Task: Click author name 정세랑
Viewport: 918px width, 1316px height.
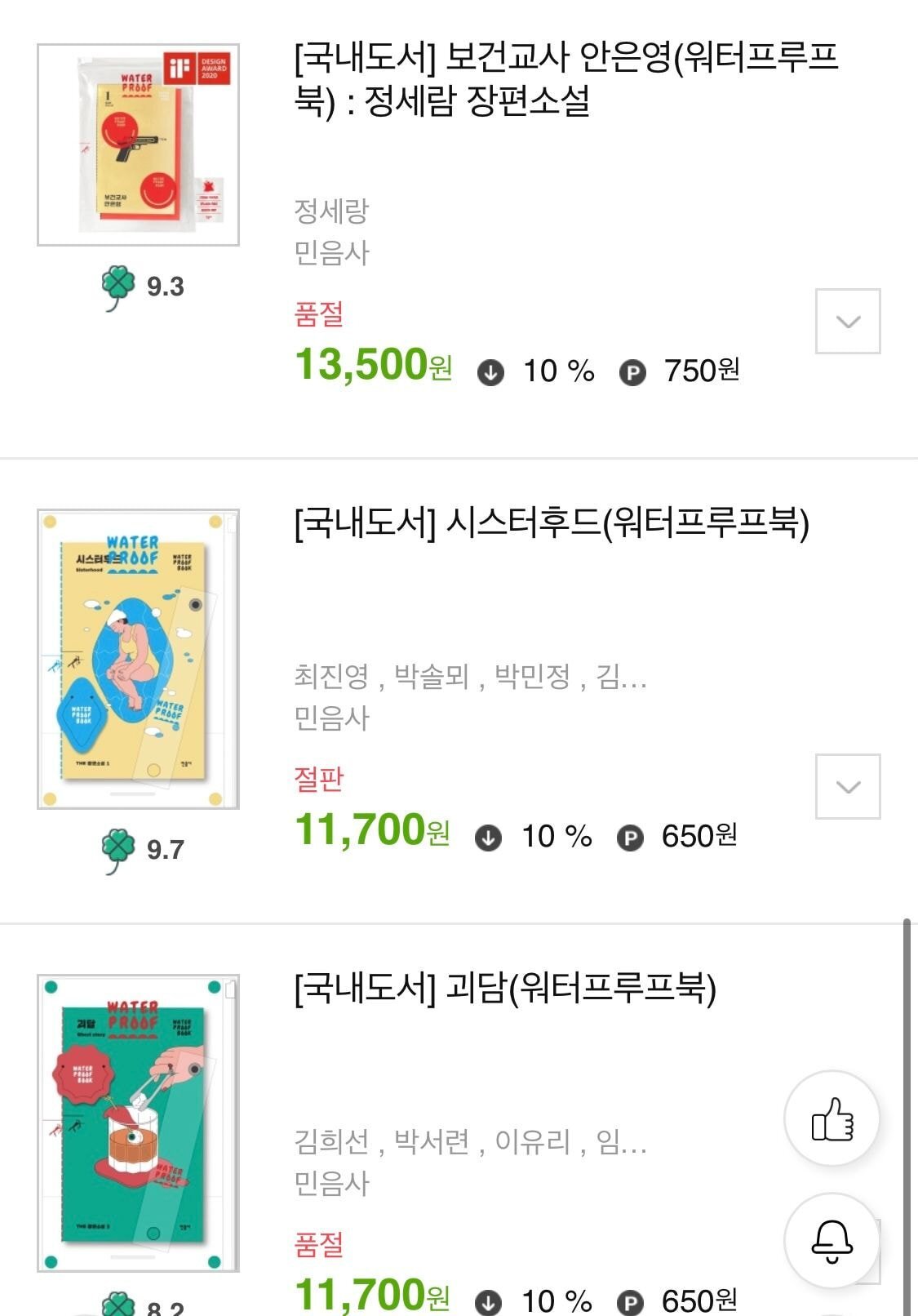Action: [331, 211]
